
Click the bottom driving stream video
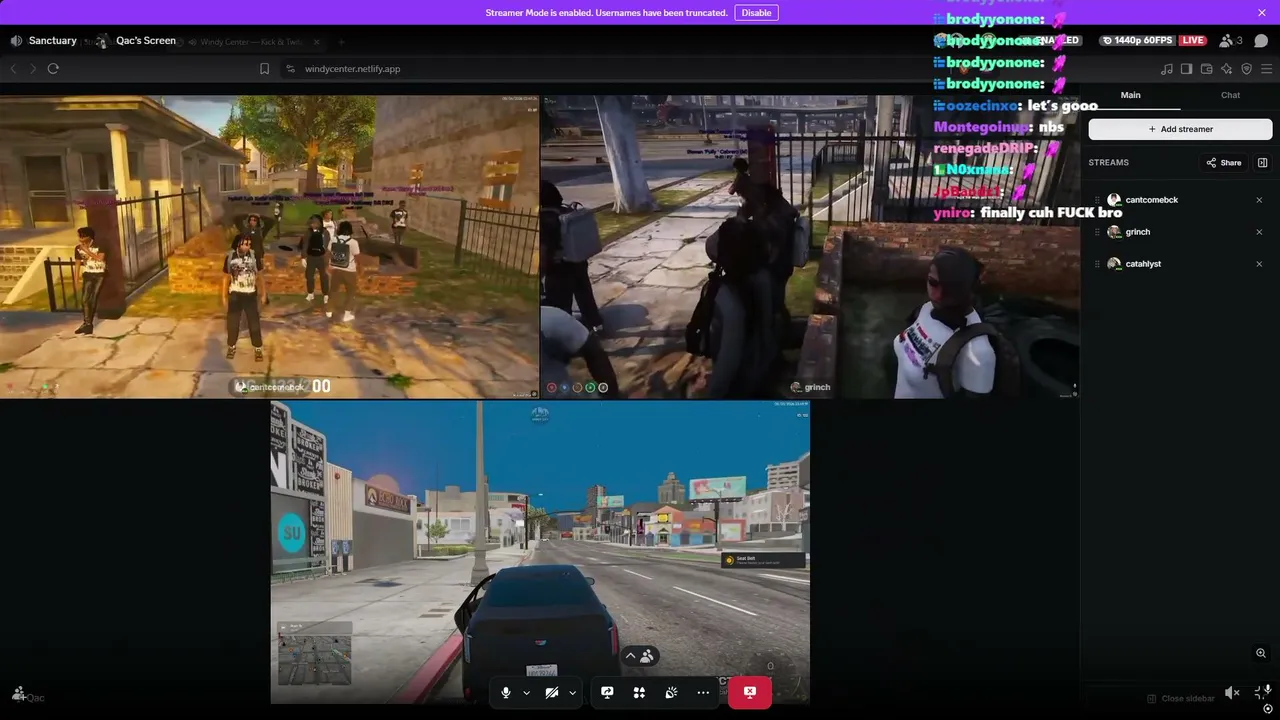(x=540, y=552)
